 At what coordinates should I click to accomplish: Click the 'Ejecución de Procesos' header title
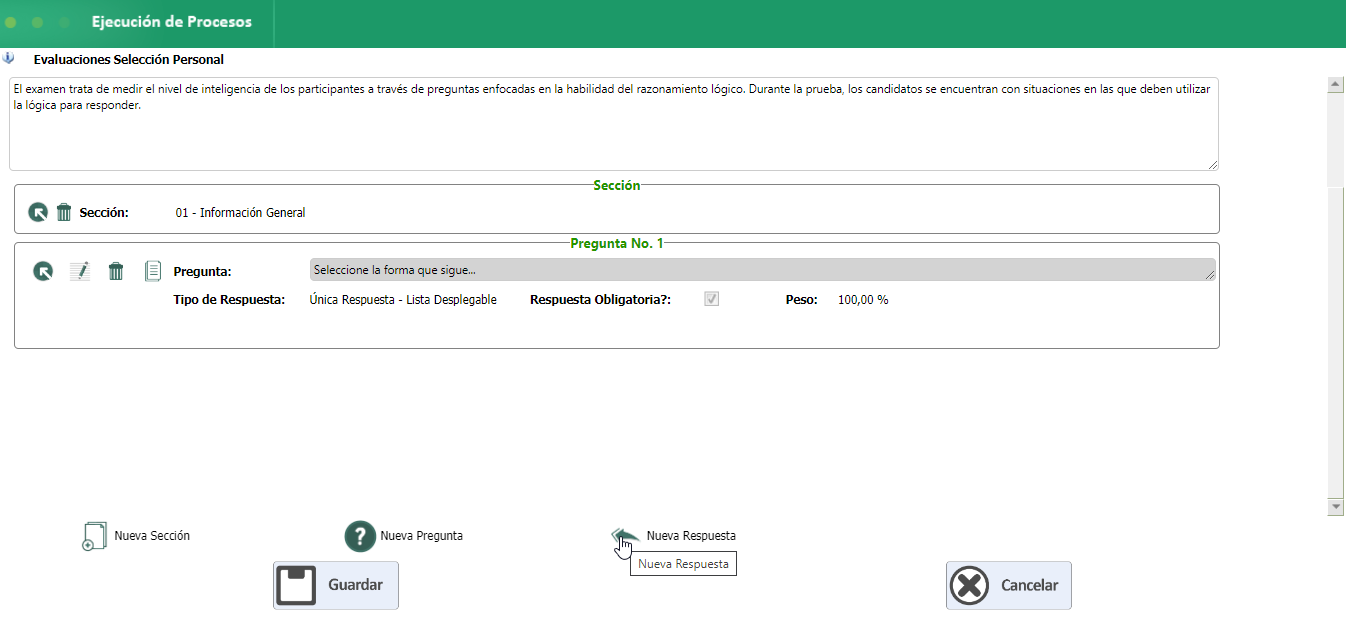(x=172, y=21)
